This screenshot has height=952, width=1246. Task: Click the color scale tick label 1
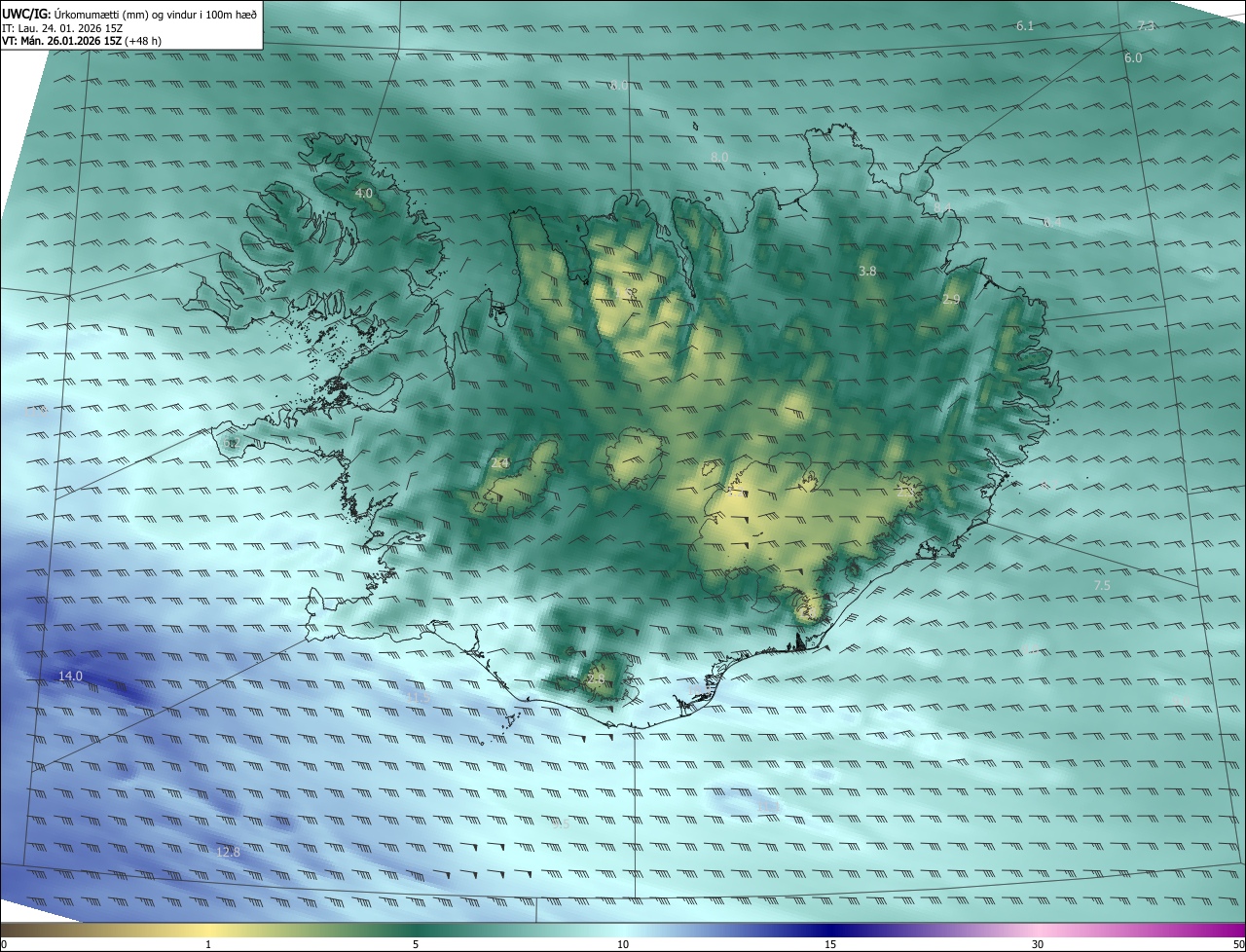point(208,944)
